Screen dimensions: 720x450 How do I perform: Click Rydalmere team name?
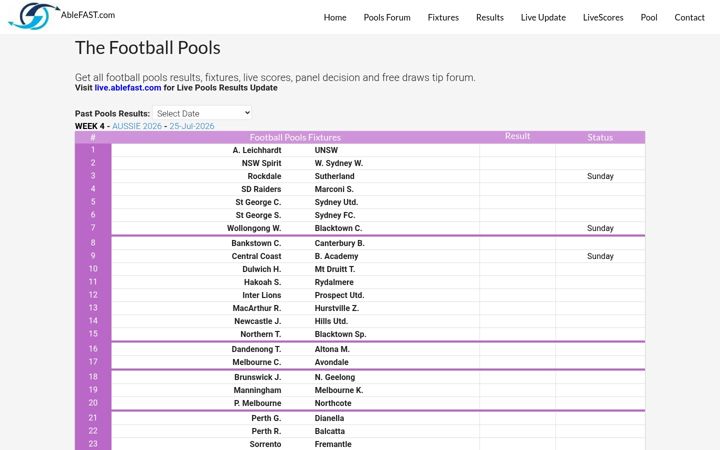pos(334,282)
